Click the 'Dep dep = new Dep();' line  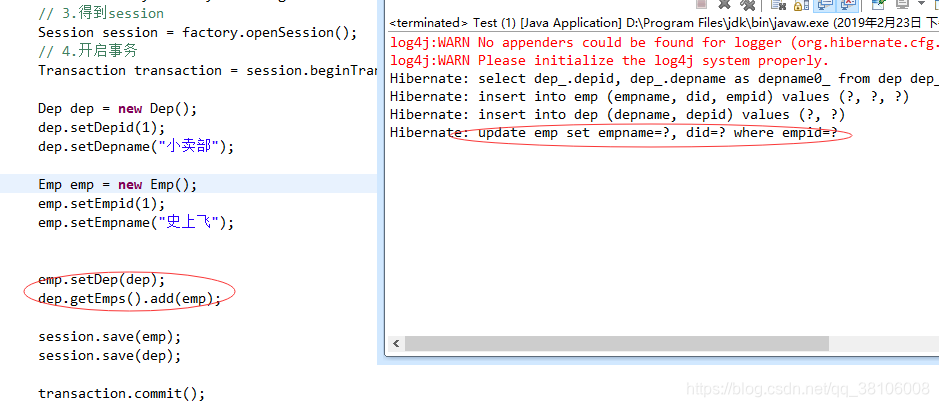point(117,108)
